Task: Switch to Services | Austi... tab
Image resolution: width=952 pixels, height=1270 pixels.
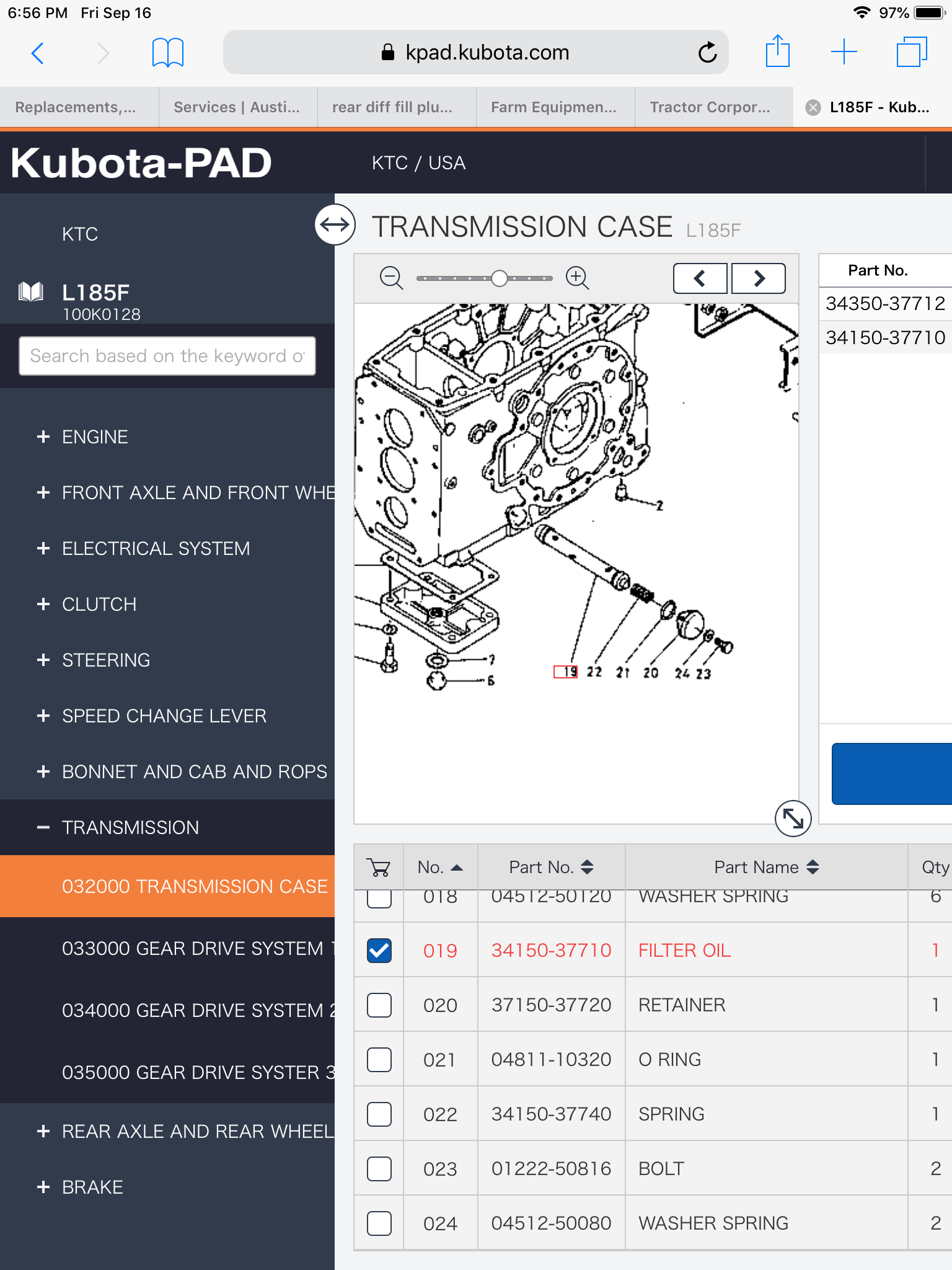Action: point(238,107)
